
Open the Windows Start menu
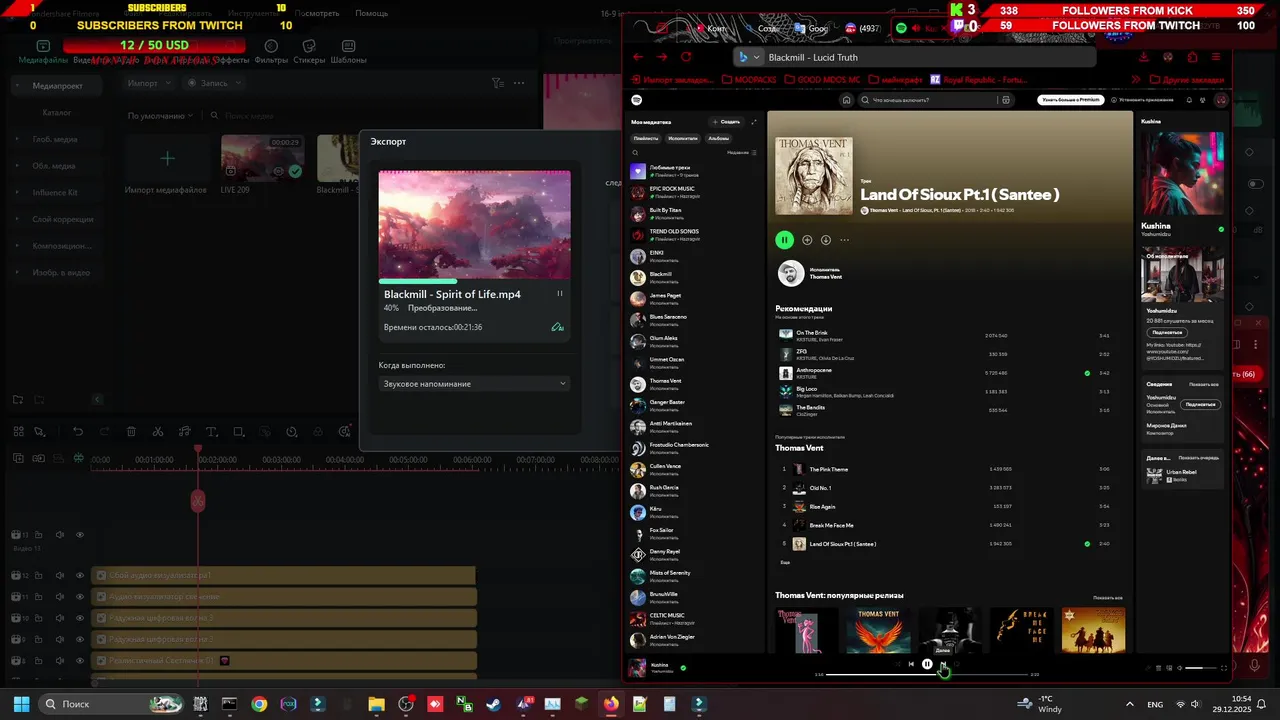(x=21, y=704)
